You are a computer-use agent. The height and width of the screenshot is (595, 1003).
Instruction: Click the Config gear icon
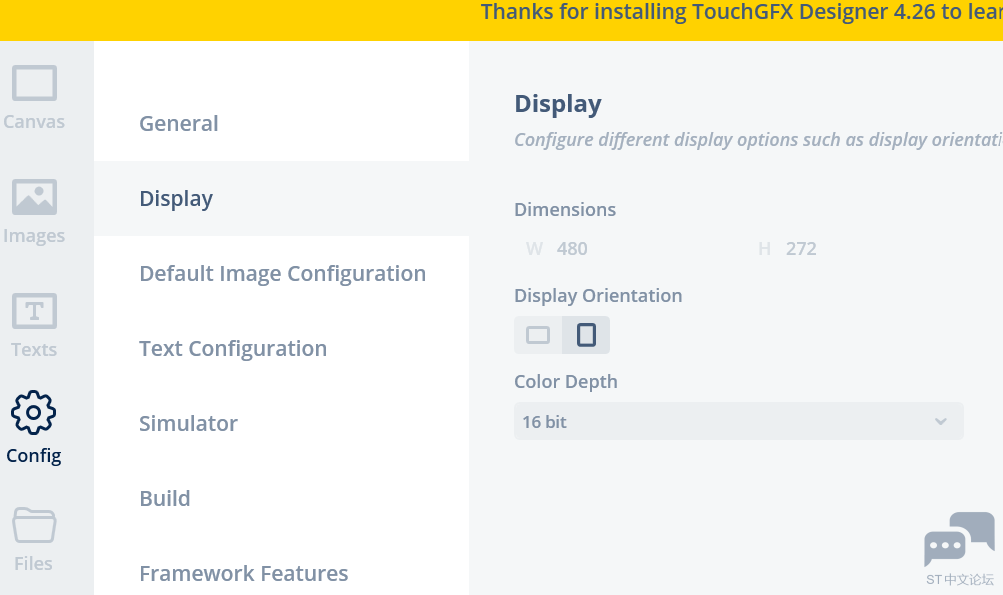34,413
